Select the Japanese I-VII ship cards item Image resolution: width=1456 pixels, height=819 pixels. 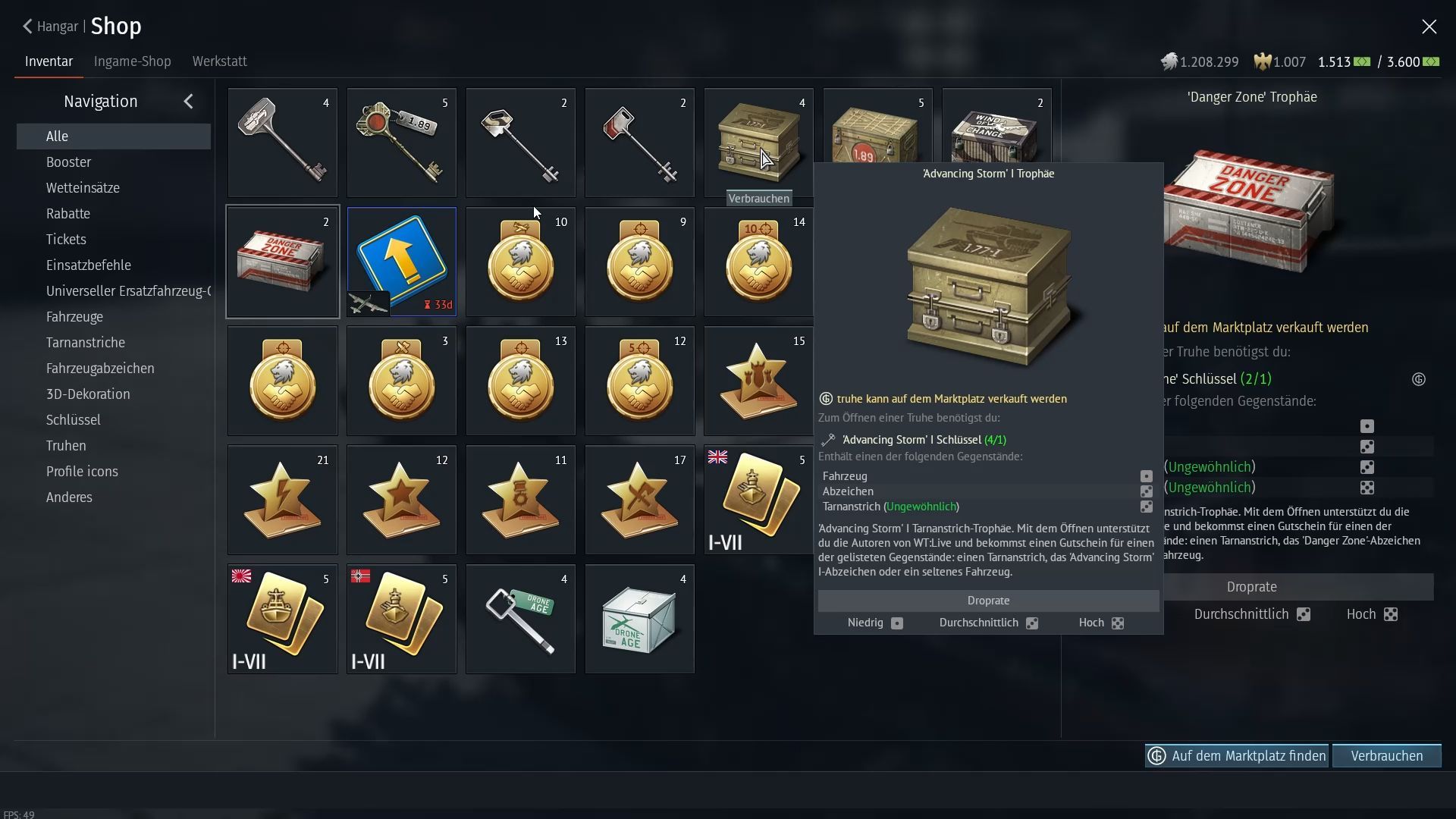[x=282, y=619]
